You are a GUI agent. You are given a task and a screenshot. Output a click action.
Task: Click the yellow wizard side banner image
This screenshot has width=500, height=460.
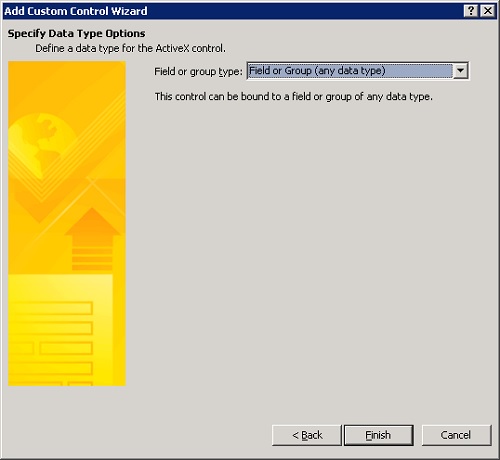67,223
